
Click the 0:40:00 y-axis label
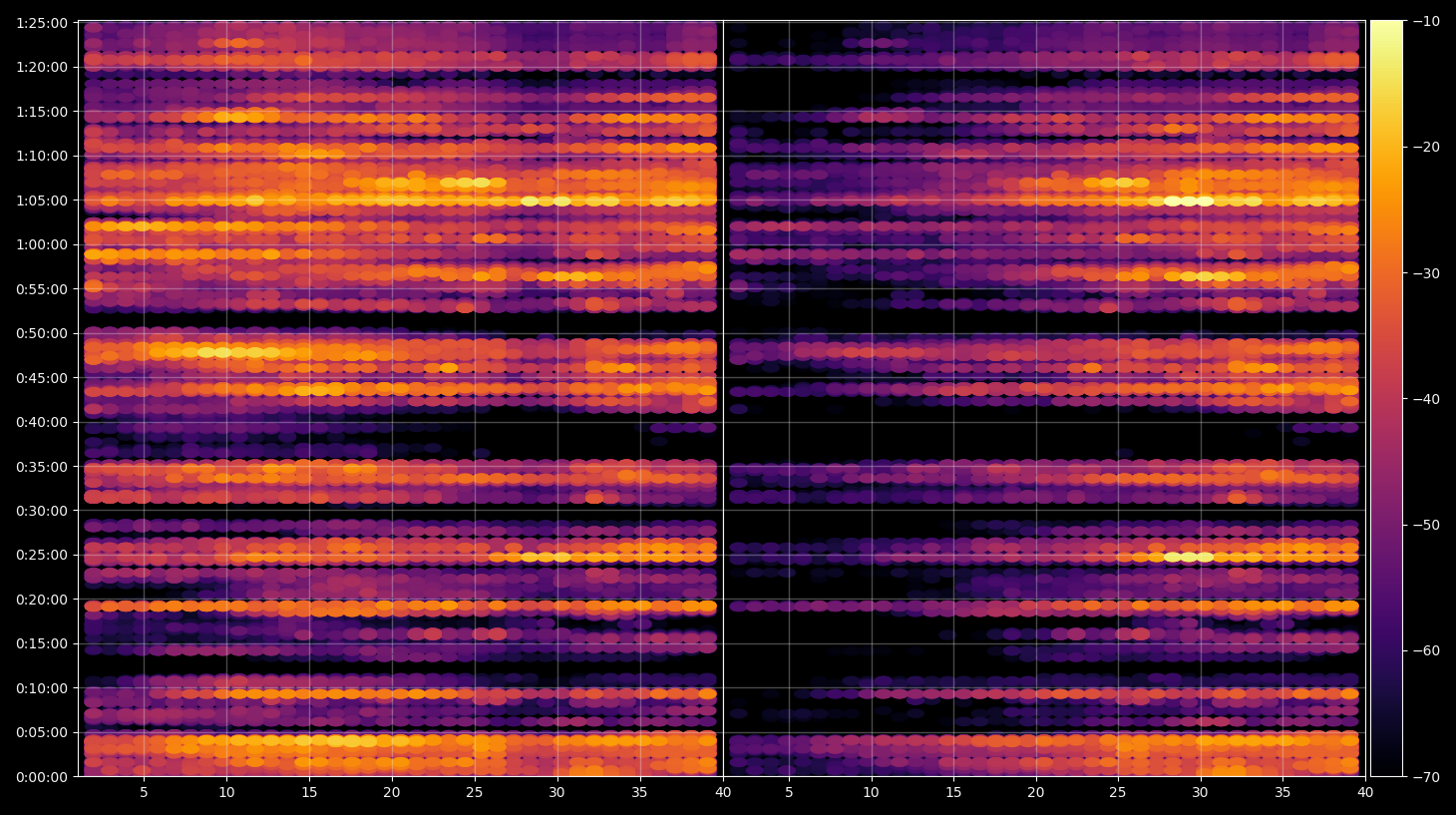point(42,422)
